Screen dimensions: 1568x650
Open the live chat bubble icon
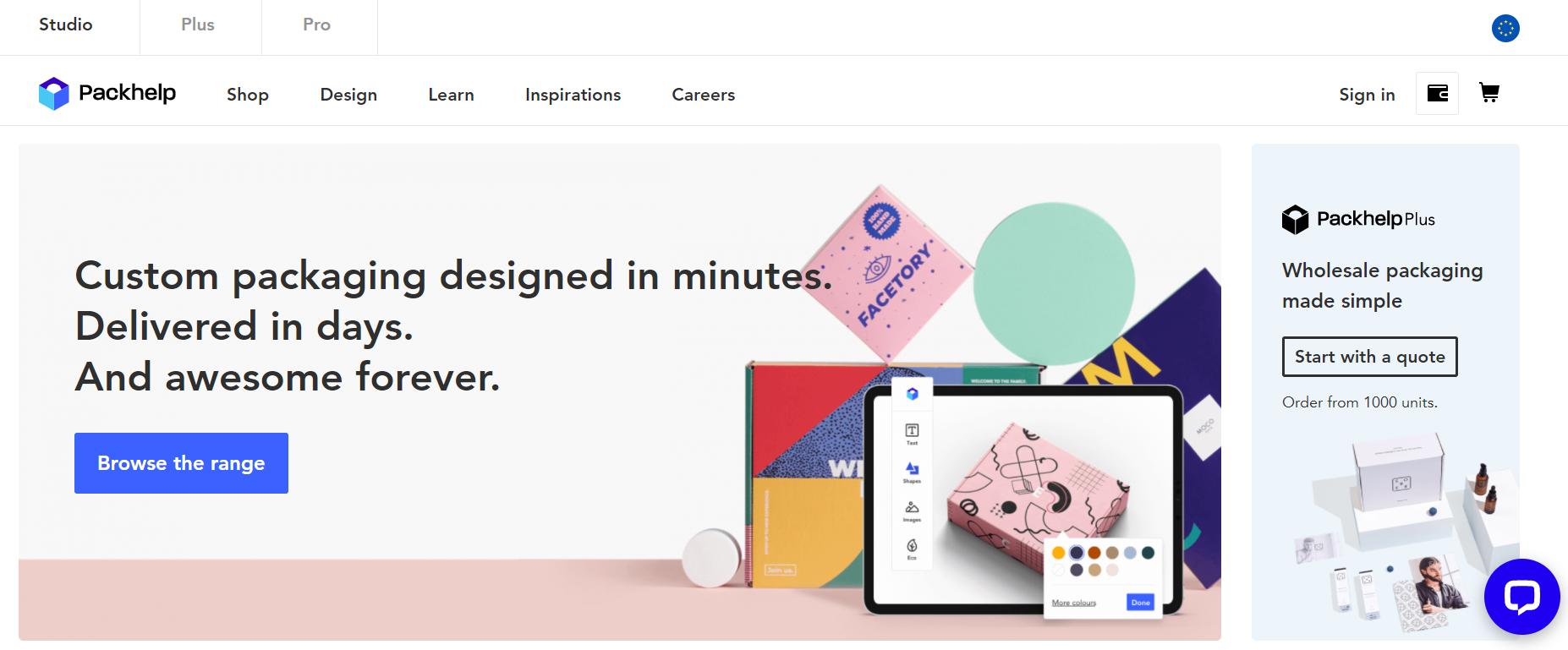pyautogui.click(x=1521, y=597)
